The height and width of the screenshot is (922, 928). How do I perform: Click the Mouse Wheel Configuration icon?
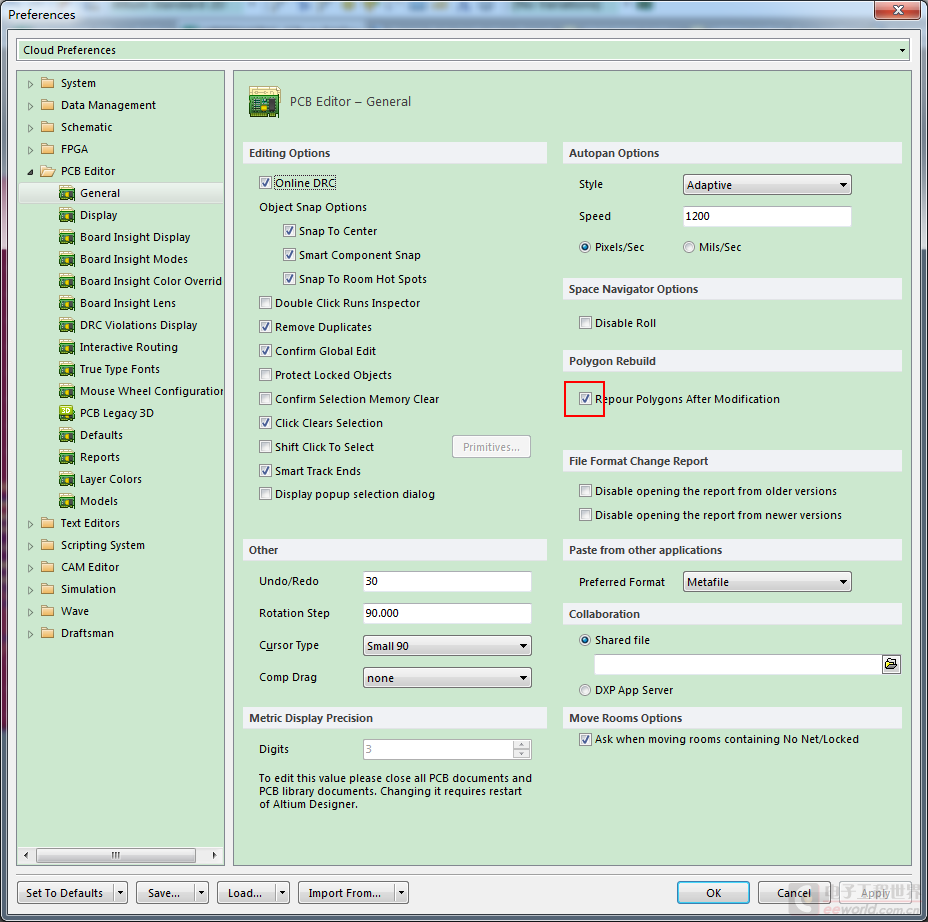[67, 391]
